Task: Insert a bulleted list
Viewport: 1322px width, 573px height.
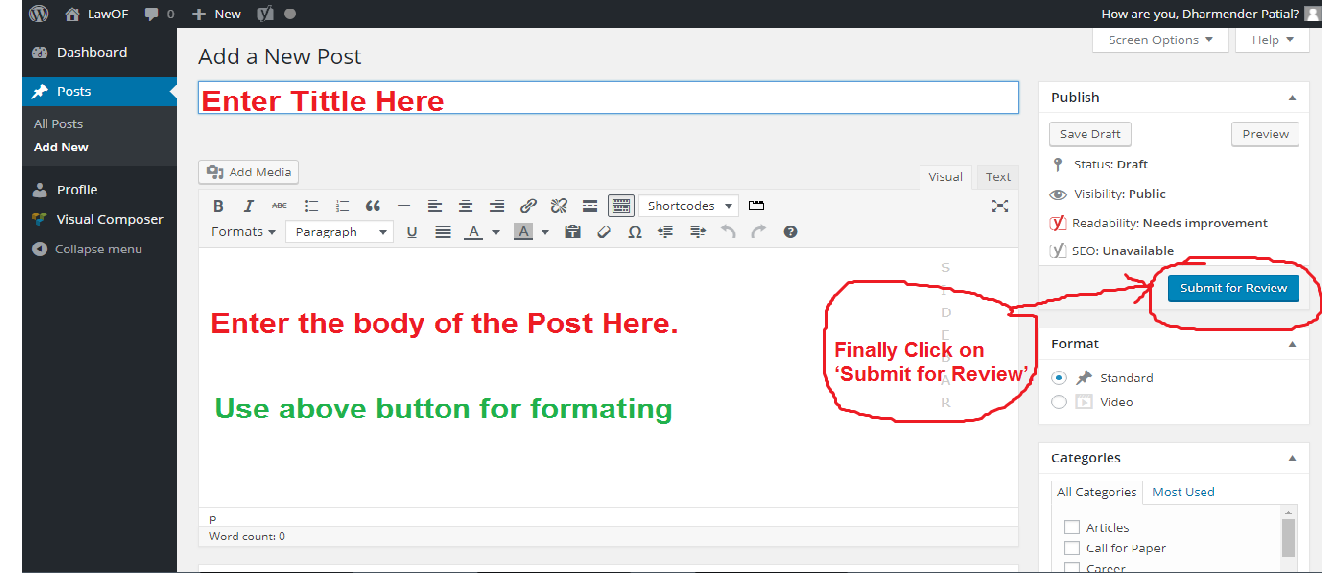Action: point(311,206)
